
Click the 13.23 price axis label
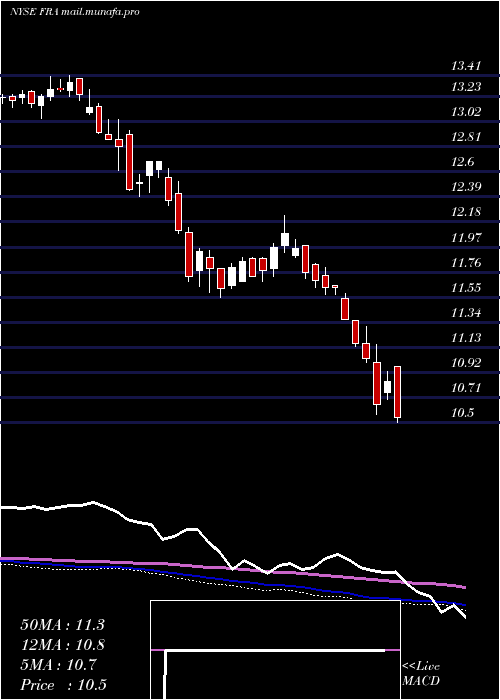466,87
